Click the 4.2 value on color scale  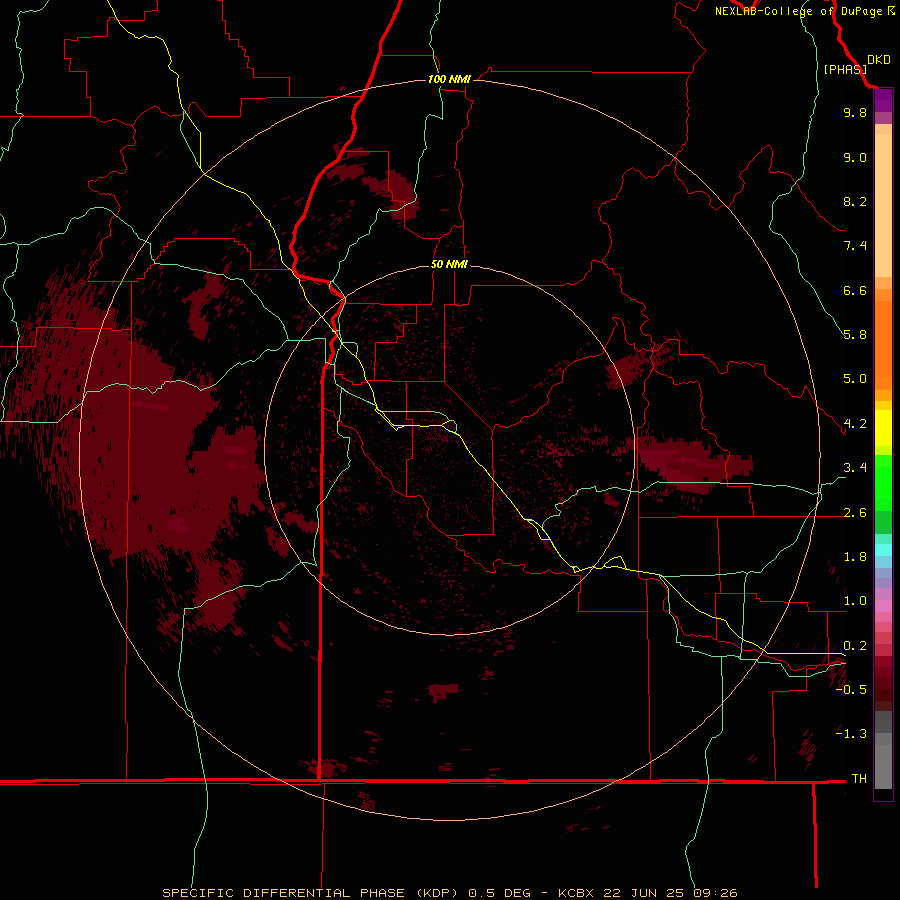click(855, 424)
